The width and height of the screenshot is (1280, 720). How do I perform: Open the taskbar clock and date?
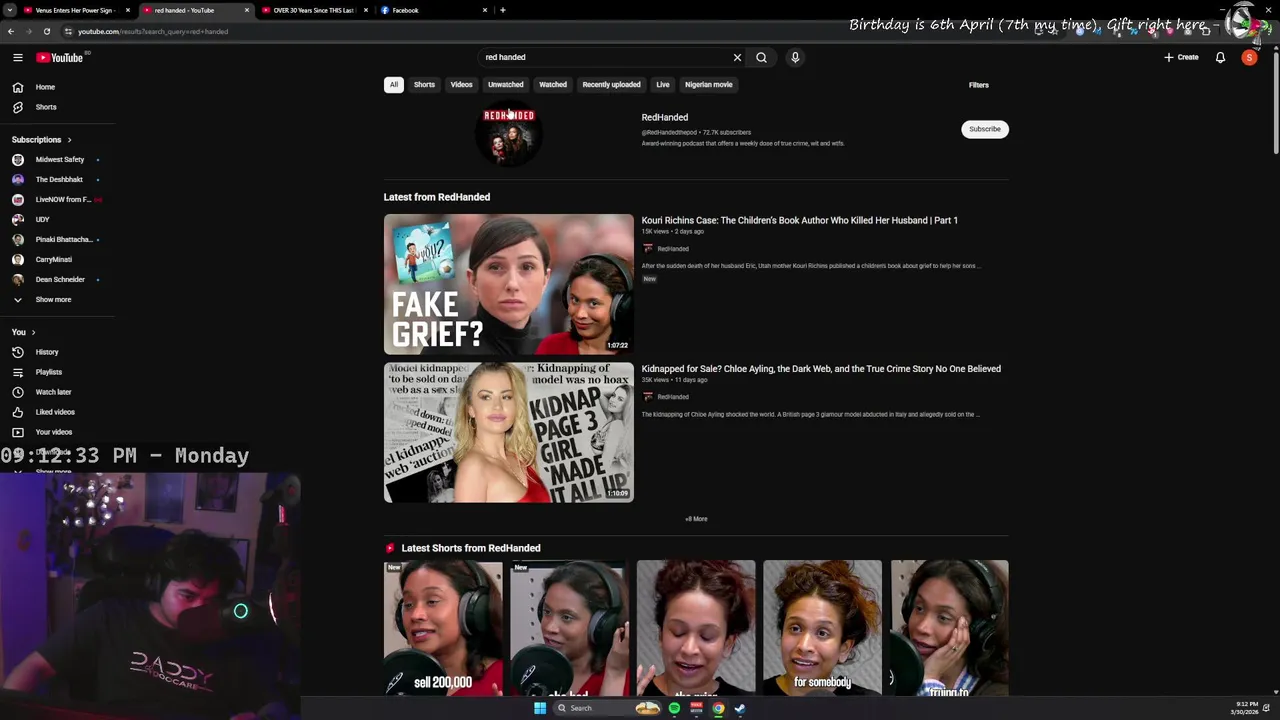[1246, 708]
